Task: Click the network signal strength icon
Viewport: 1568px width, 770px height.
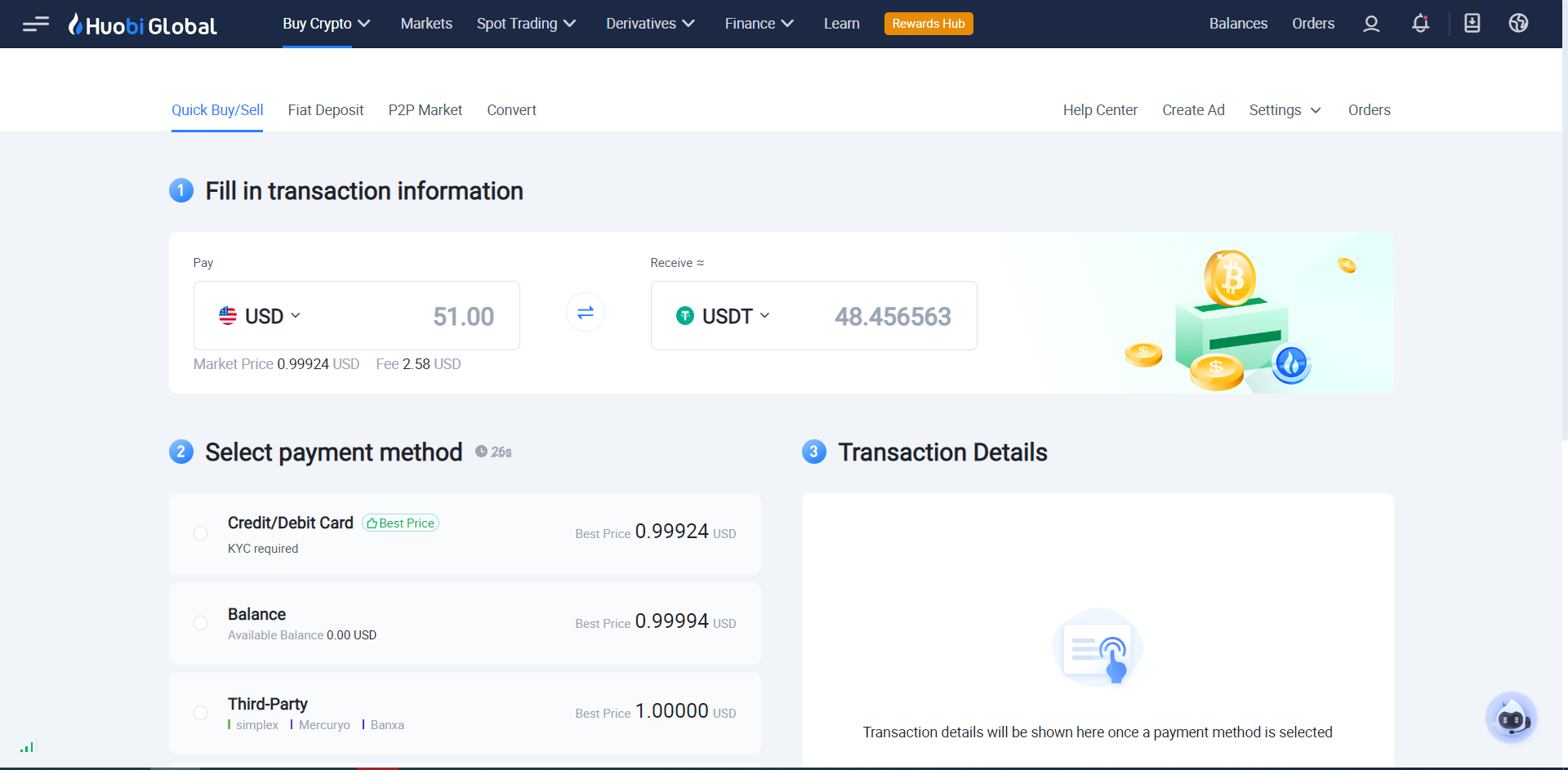Action: point(28,746)
